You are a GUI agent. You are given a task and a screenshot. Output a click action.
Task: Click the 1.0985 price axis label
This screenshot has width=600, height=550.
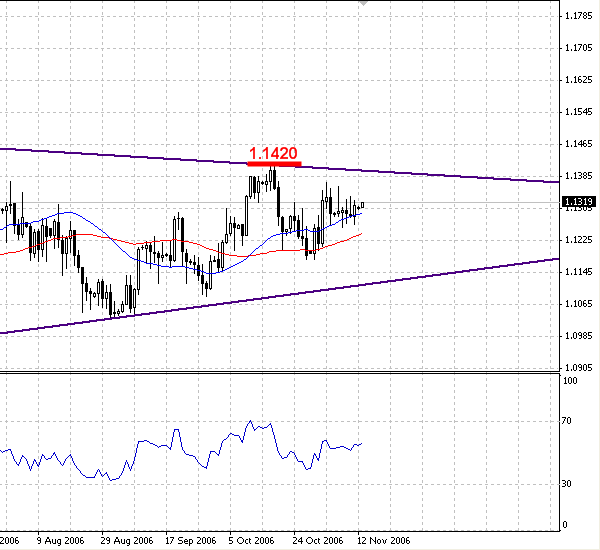tap(579, 336)
